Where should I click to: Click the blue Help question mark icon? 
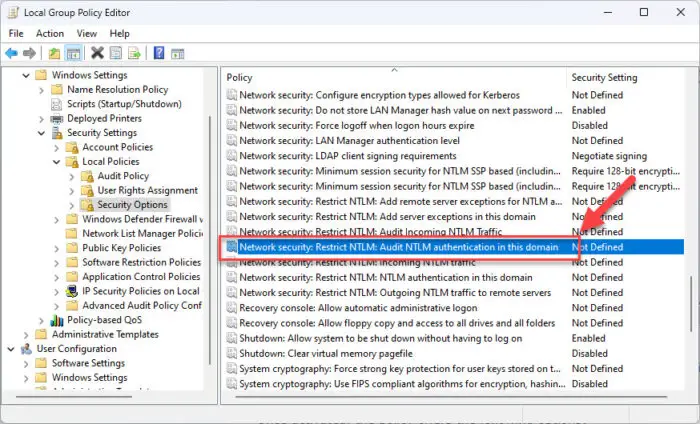click(158, 53)
